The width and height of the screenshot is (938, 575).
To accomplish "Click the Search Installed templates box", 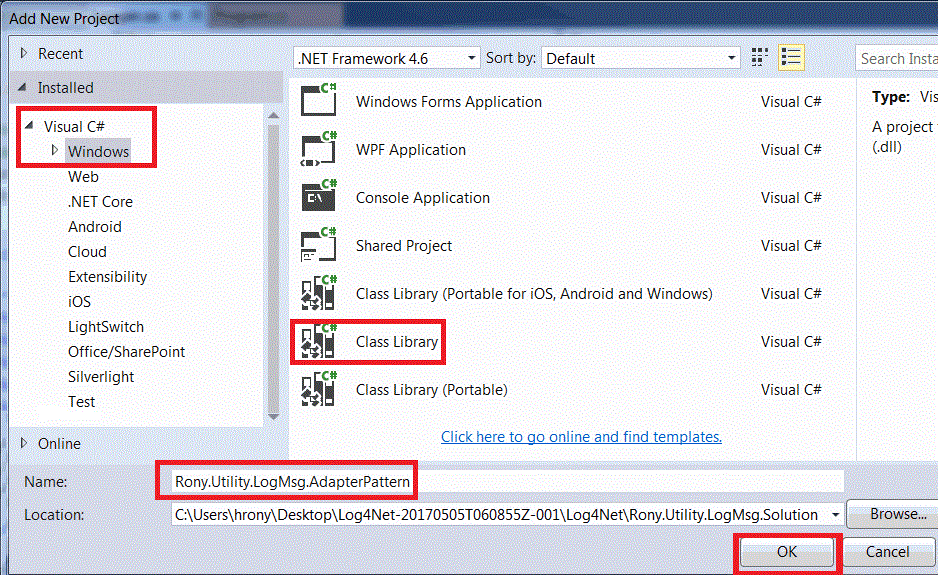I will pyautogui.click(x=897, y=59).
